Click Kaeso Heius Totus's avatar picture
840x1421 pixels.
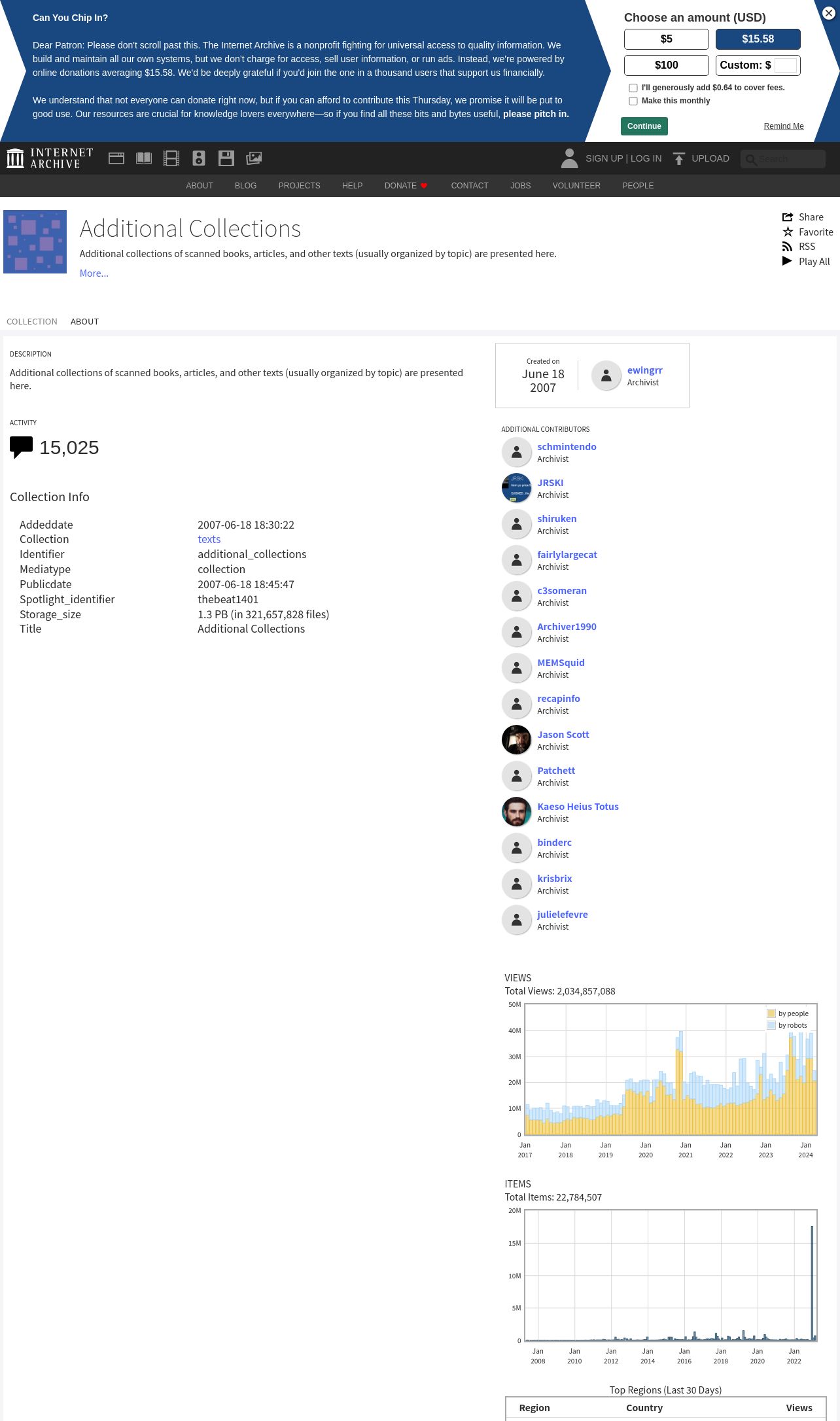517,812
